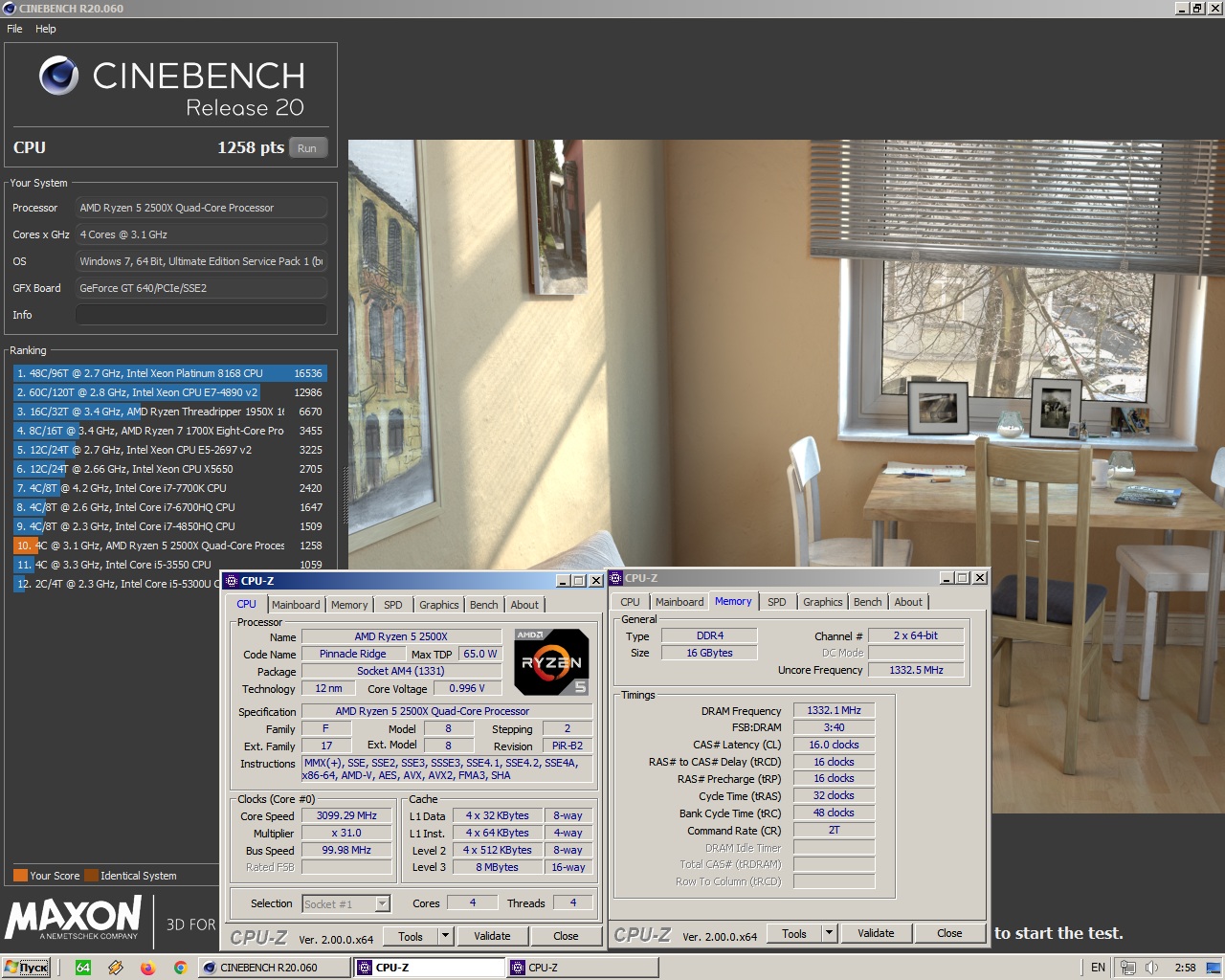Open the Memory tab in the CPU-Z window showing the CPU tab
Screen dimensions: 1225x980
point(349,605)
